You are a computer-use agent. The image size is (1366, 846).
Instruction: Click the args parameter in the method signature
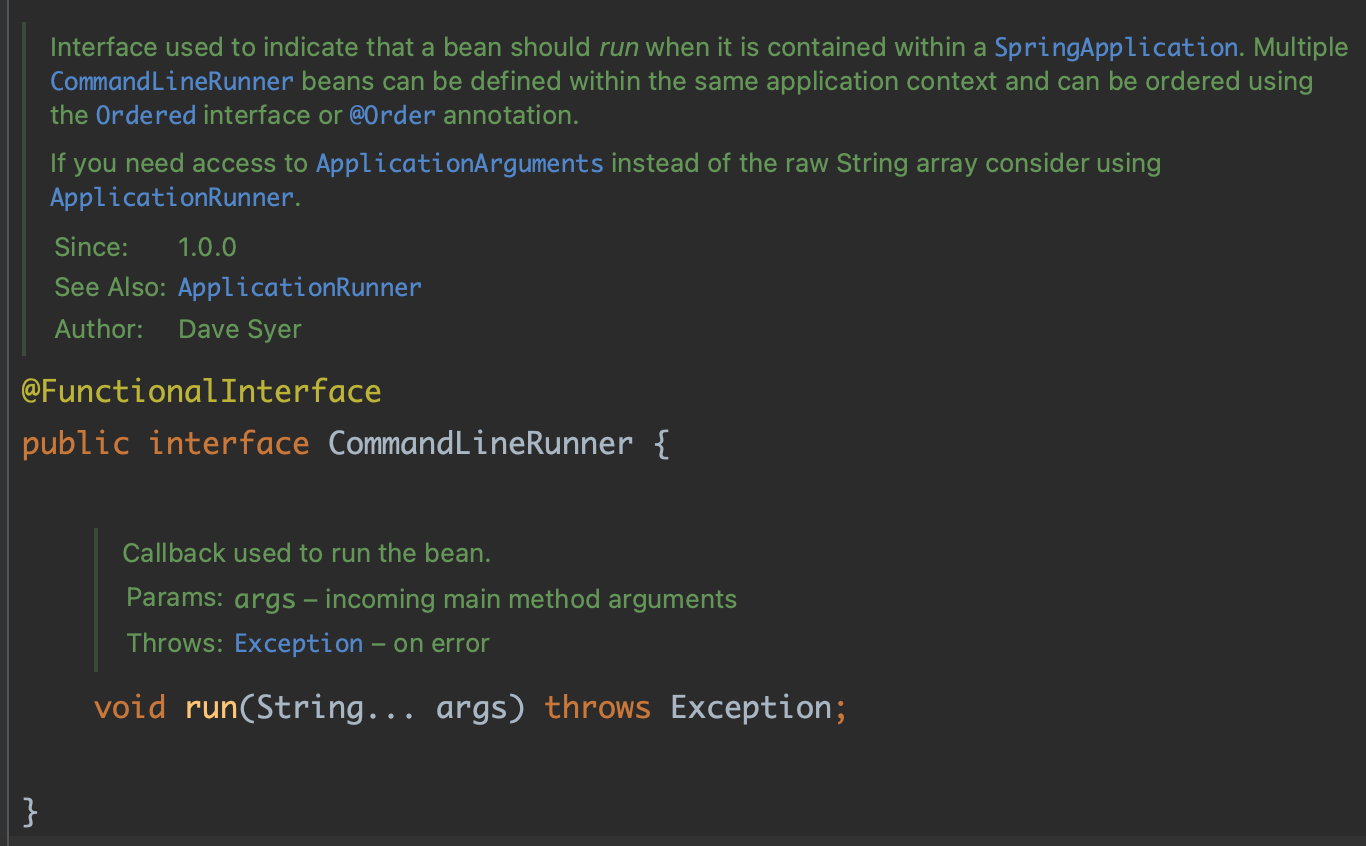click(x=472, y=708)
